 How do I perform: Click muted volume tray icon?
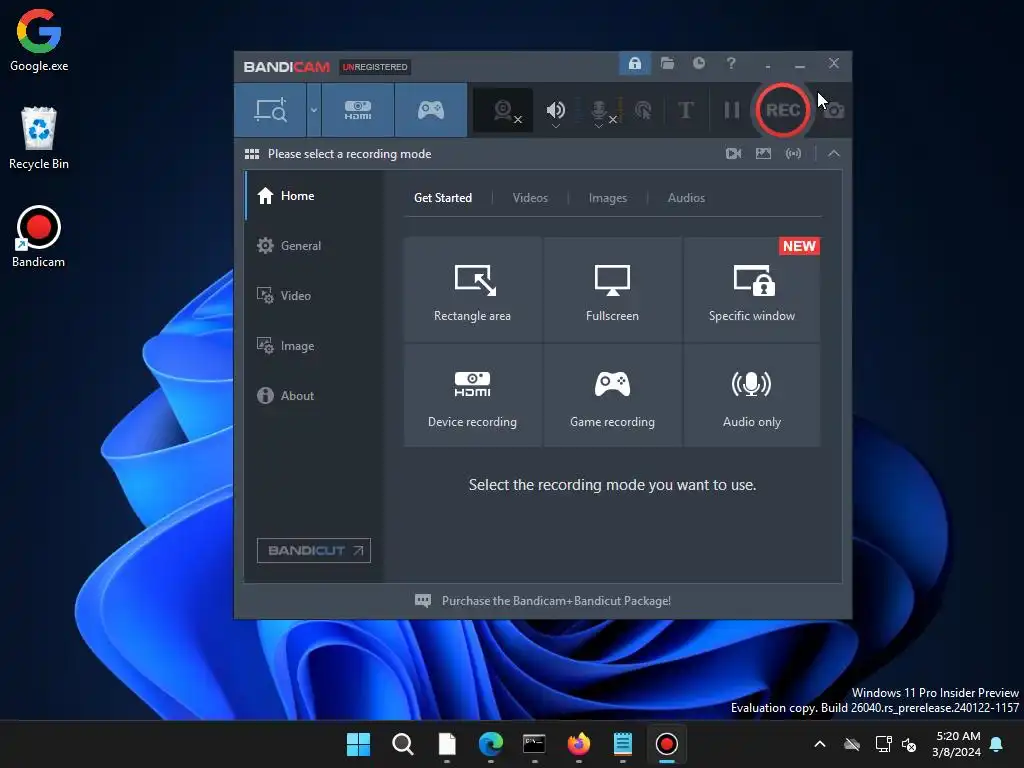[x=908, y=744]
